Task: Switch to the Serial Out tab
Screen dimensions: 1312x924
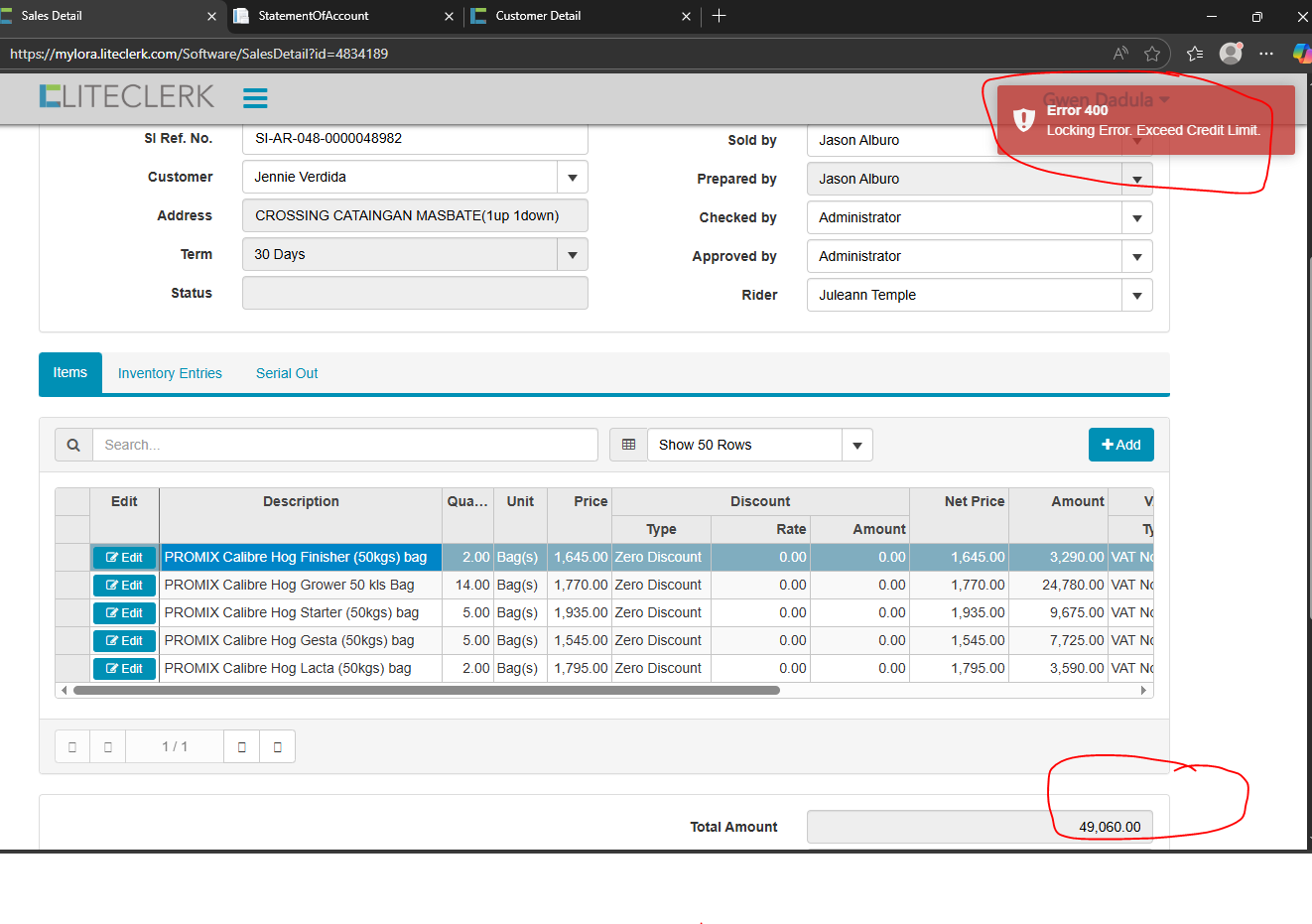Action: pyautogui.click(x=287, y=373)
